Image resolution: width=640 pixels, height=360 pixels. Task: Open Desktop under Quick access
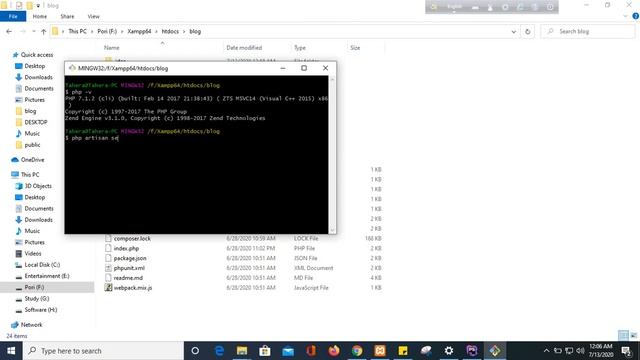tap(30, 66)
